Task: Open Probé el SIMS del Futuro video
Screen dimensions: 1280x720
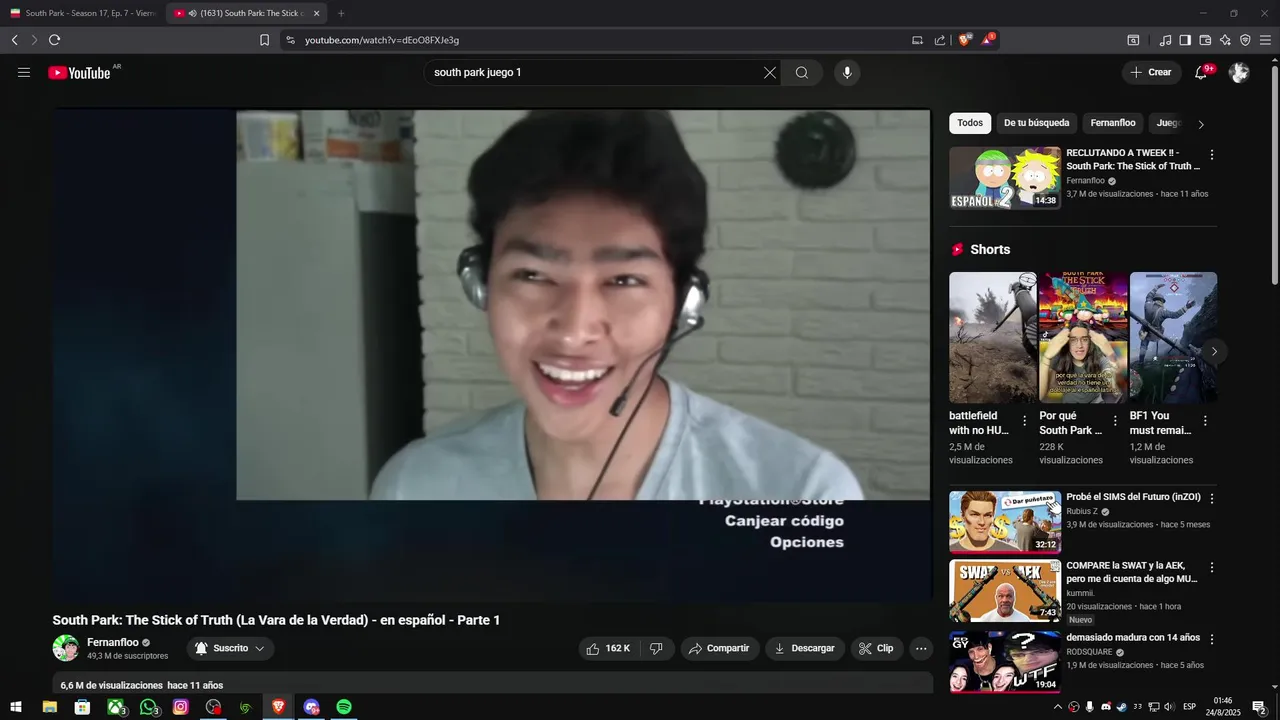Action: 1005,521
